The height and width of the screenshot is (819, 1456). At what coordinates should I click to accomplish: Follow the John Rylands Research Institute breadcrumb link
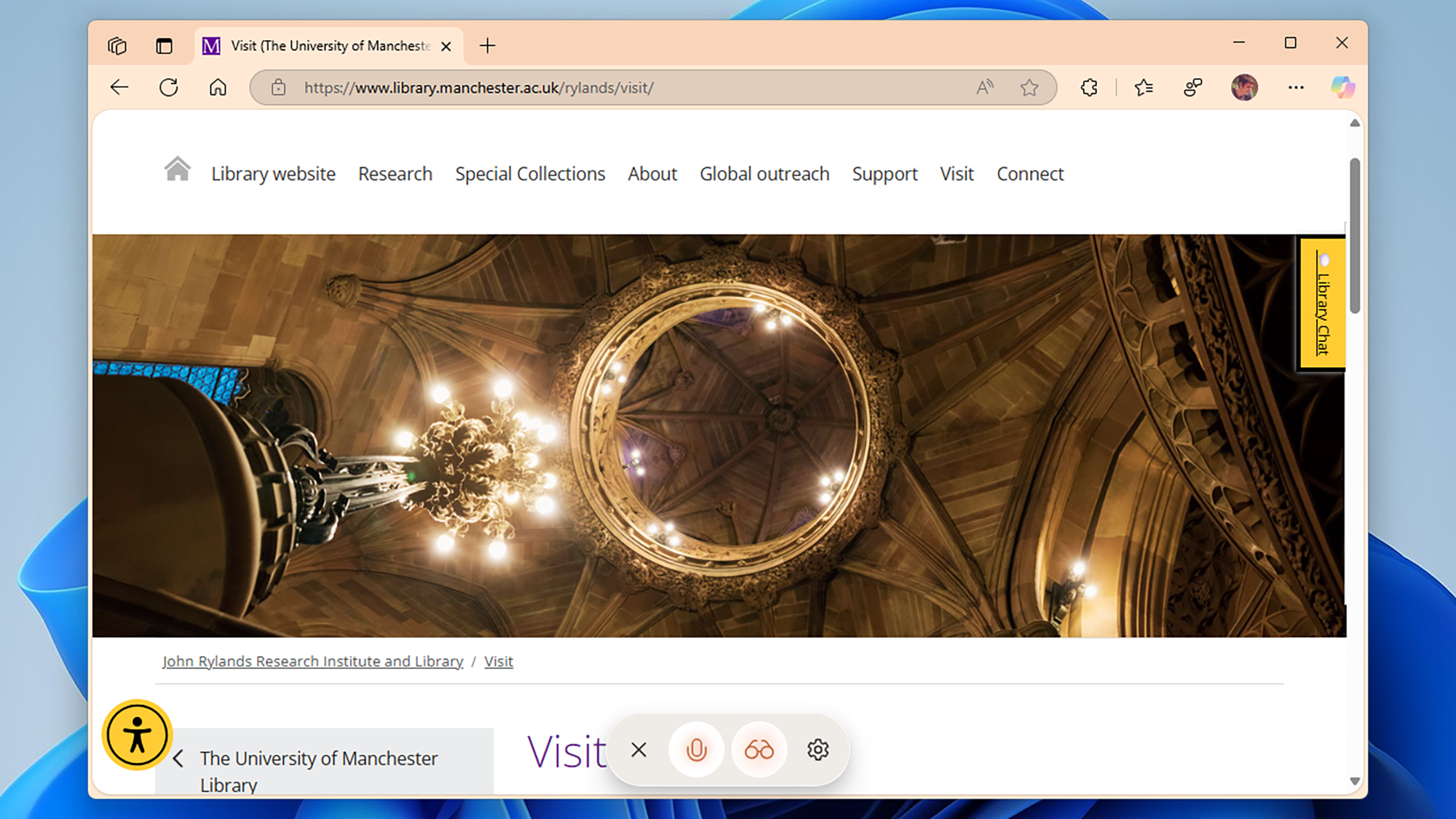(312, 661)
